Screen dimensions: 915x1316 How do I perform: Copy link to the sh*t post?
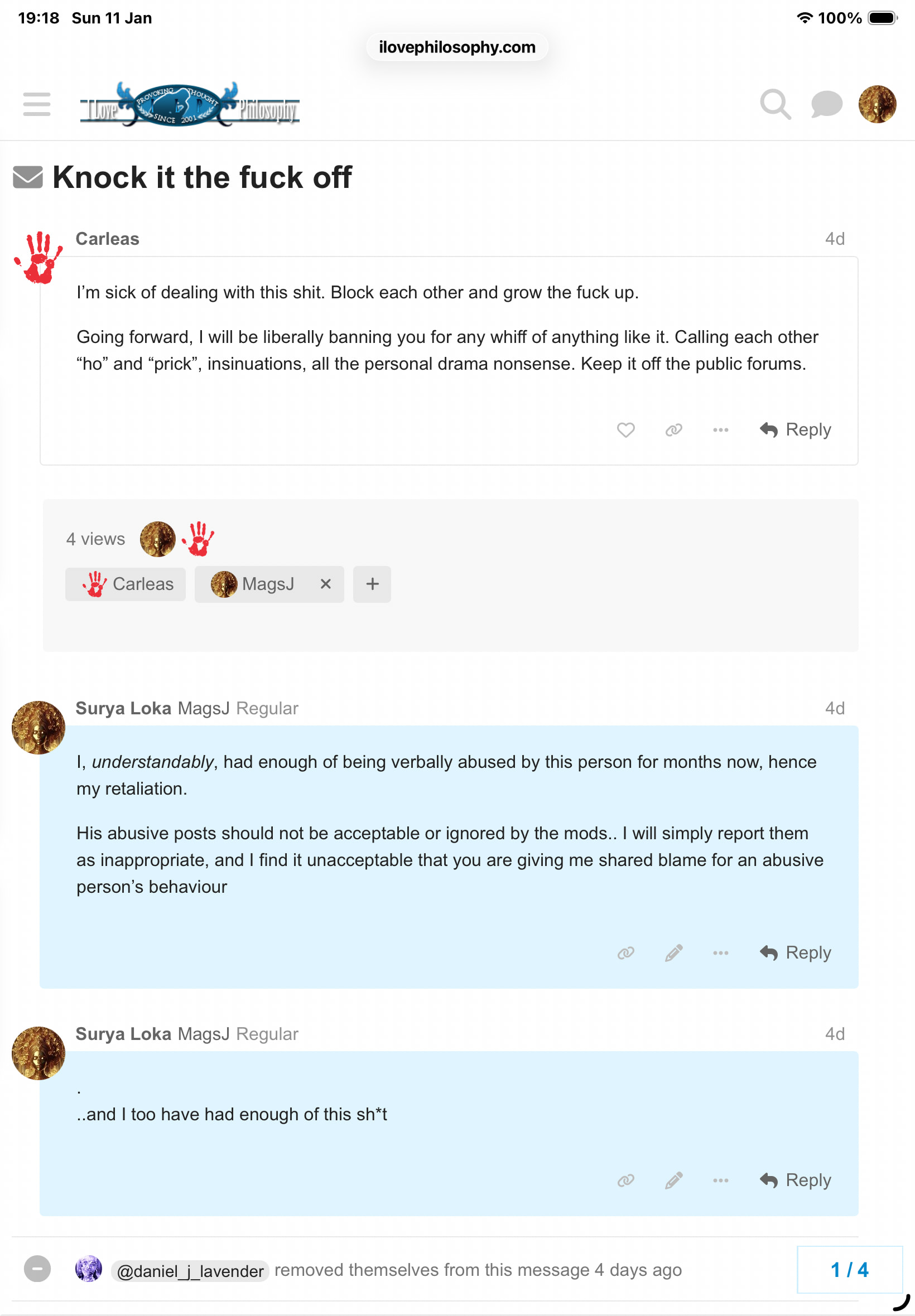[x=625, y=1180]
